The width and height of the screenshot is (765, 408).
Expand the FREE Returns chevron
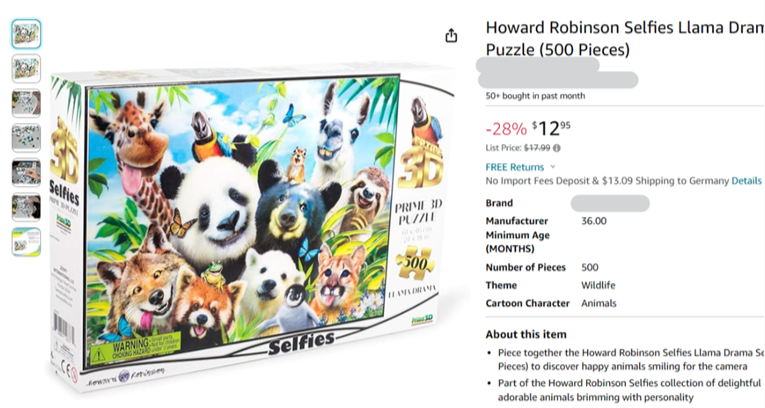553,167
